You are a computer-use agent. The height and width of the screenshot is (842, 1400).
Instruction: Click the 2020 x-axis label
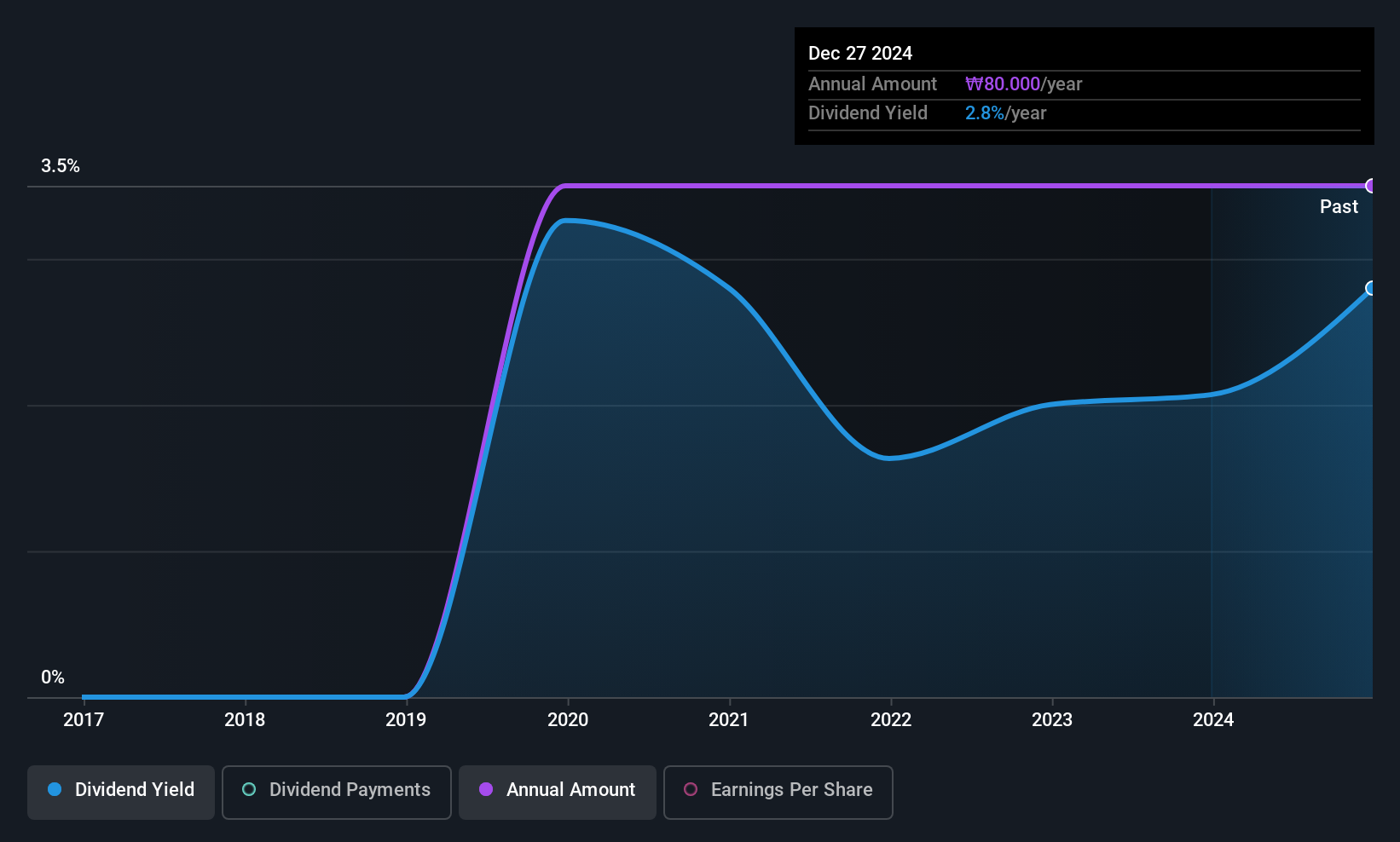(568, 720)
